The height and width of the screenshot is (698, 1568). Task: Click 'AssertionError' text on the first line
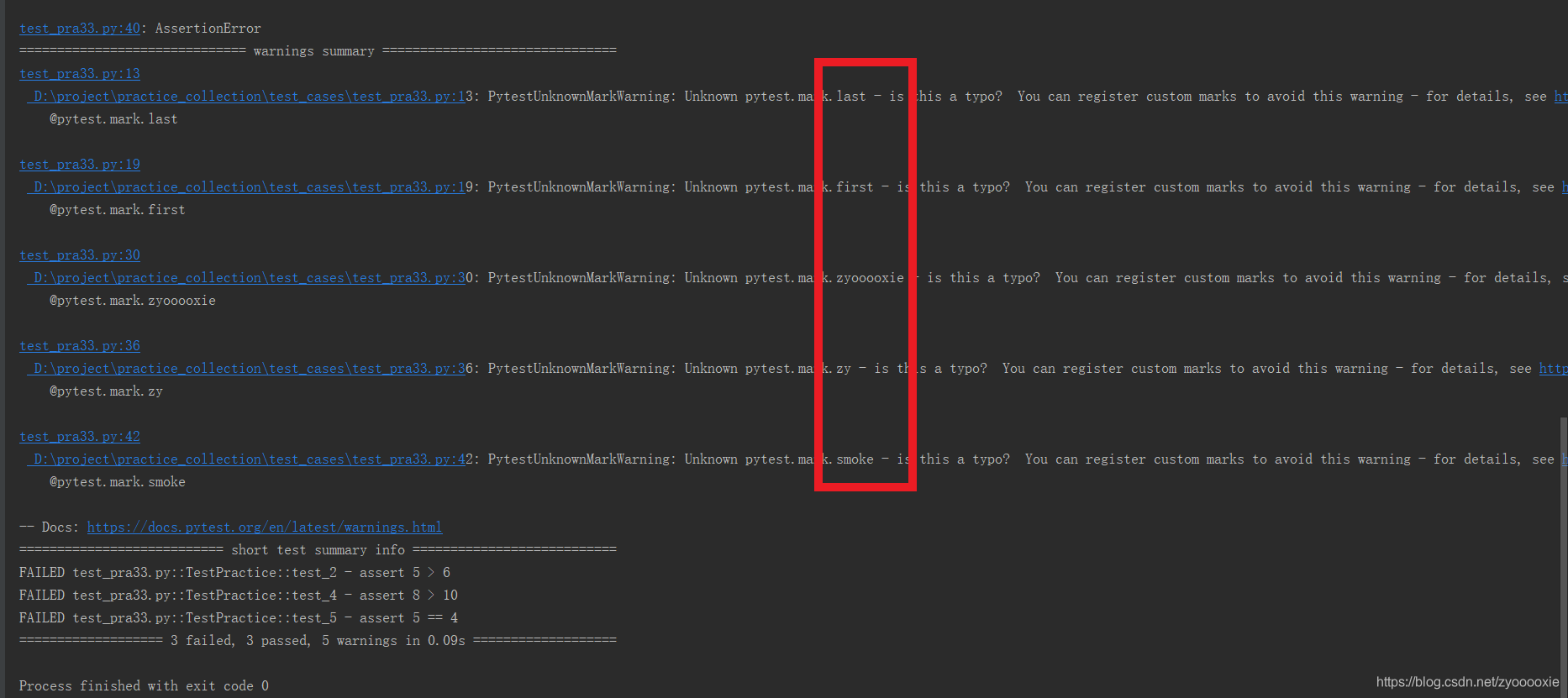point(208,29)
